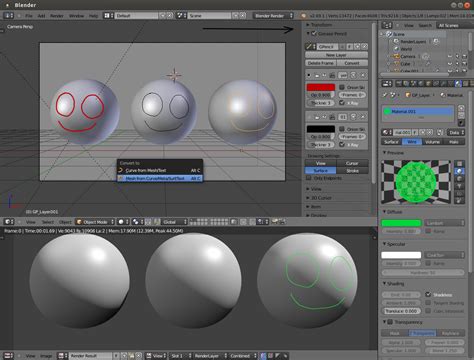Select the Surface material type tab
The image size is (474, 360).
[x=391, y=142]
